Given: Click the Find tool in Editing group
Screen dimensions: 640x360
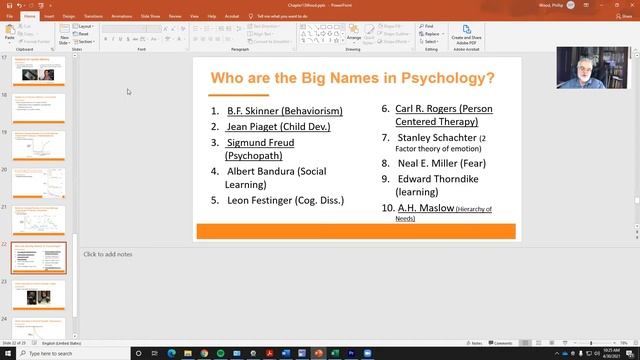Looking at the screenshot, I should click(x=427, y=26).
